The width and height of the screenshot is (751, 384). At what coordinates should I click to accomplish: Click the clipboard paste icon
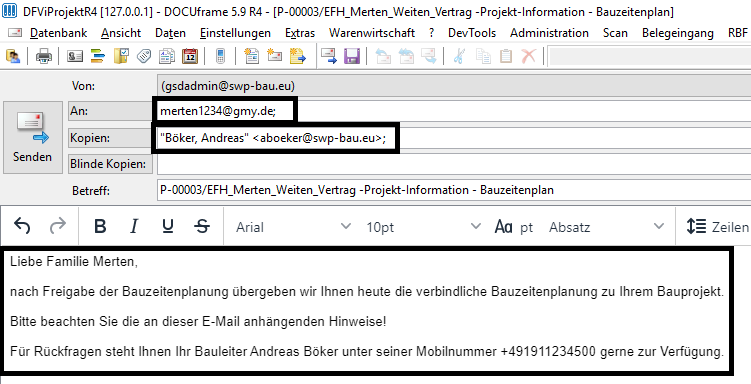tap(506, 56)
